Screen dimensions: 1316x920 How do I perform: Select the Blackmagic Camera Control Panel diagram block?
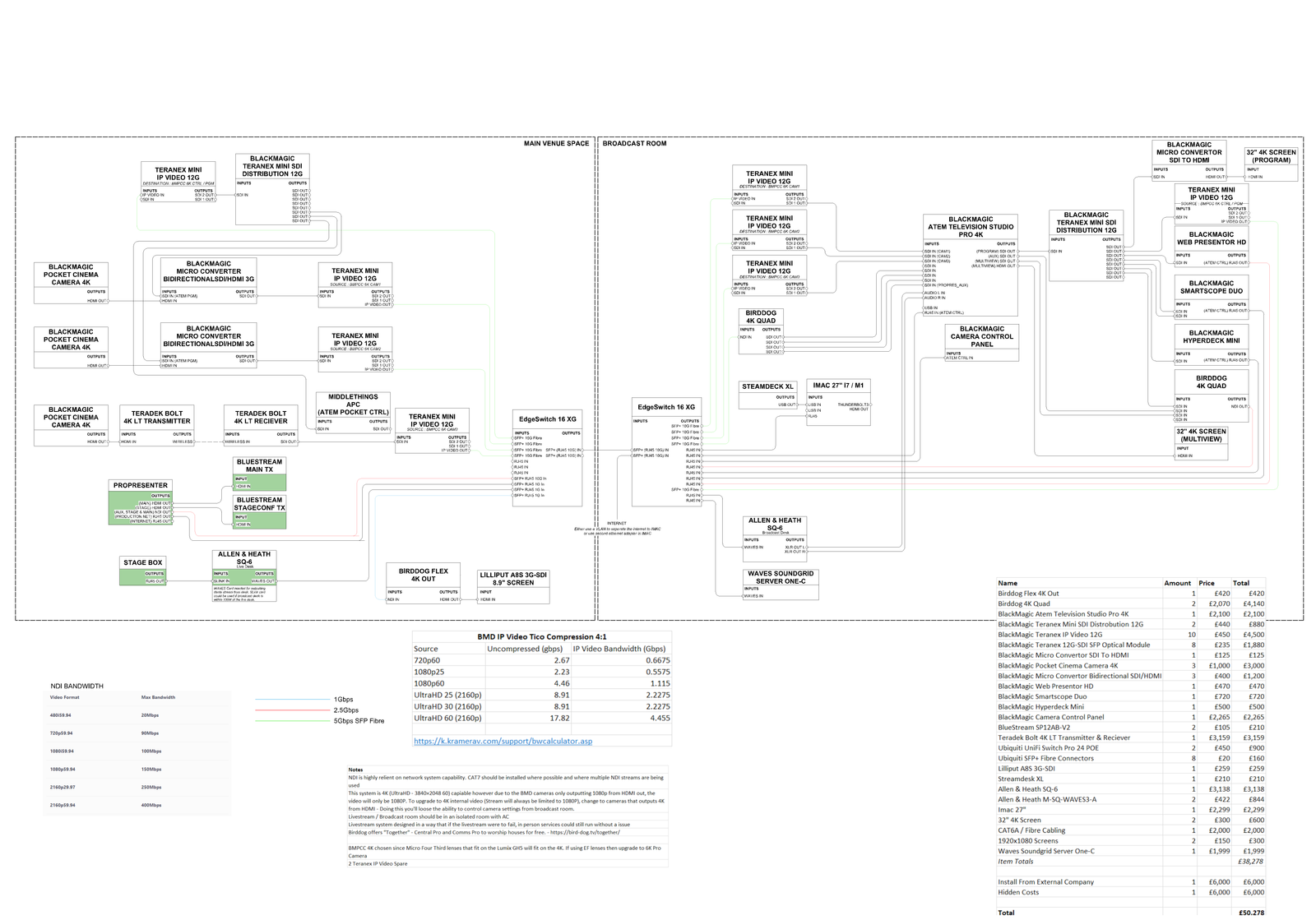point(982,343)
